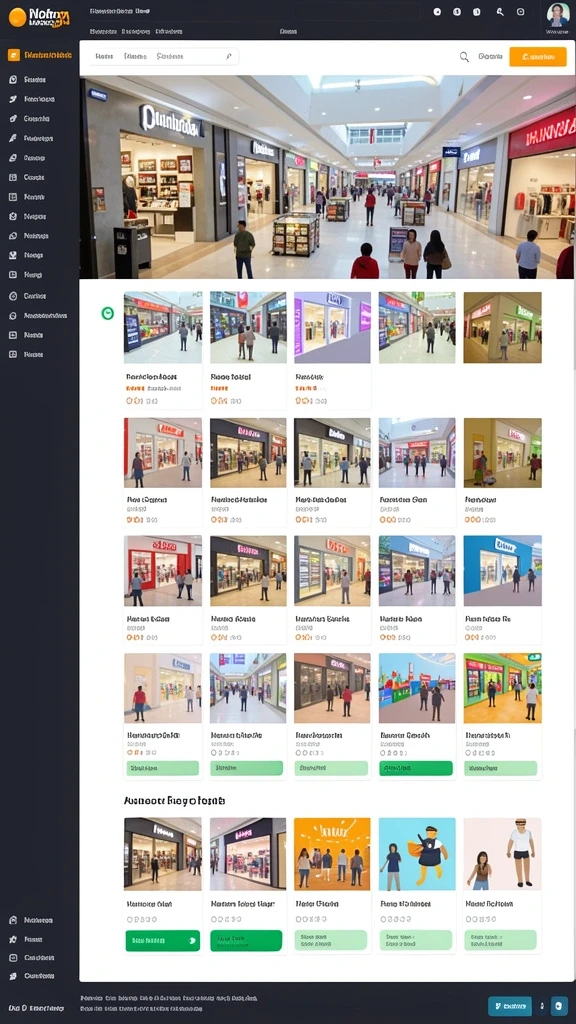Click the dark green button in fourth row
This screenshot has height=1024, width=576.
(x=416, y=768)
